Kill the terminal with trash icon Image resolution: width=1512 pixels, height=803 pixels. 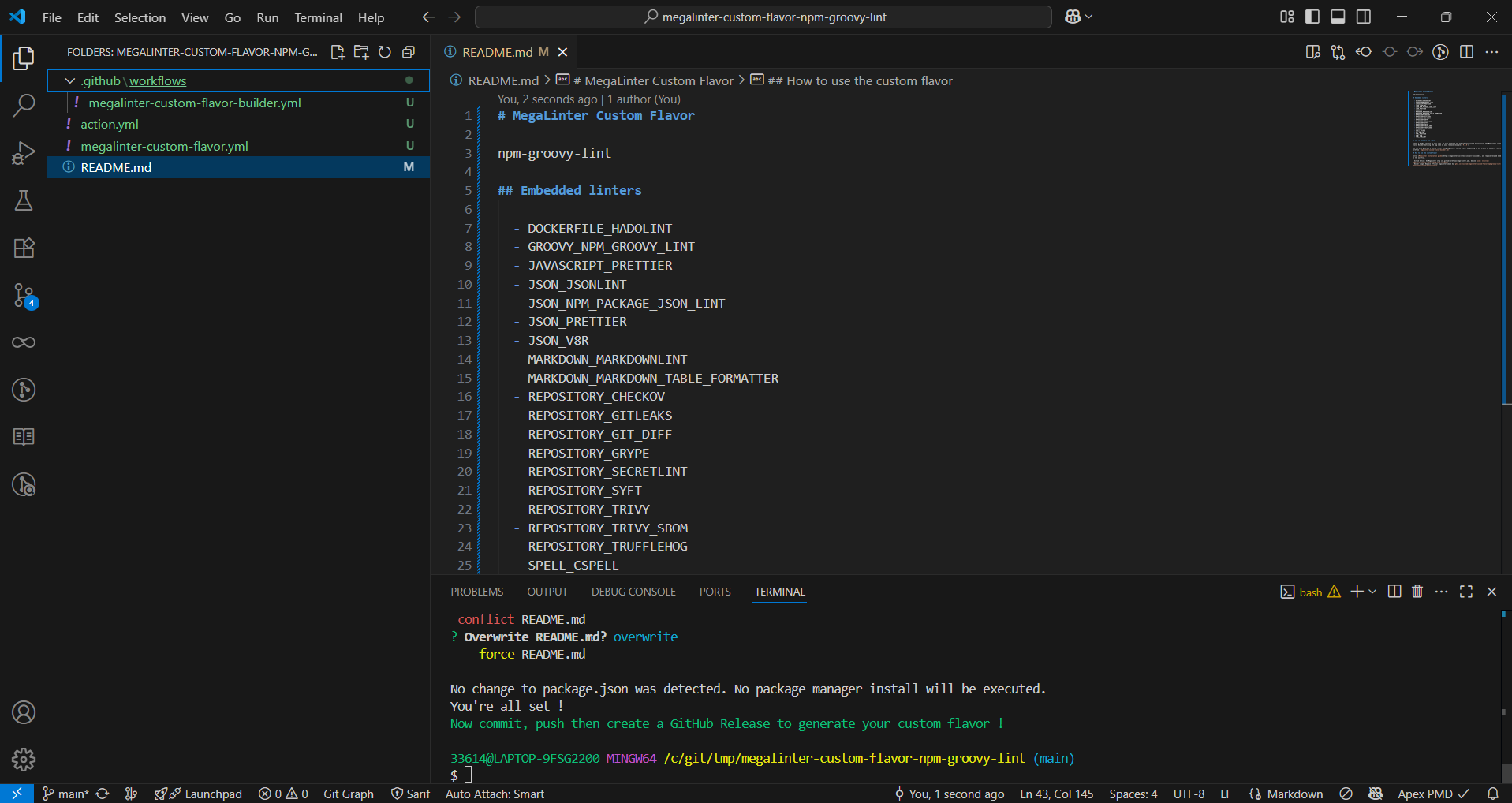[1417, 592]
